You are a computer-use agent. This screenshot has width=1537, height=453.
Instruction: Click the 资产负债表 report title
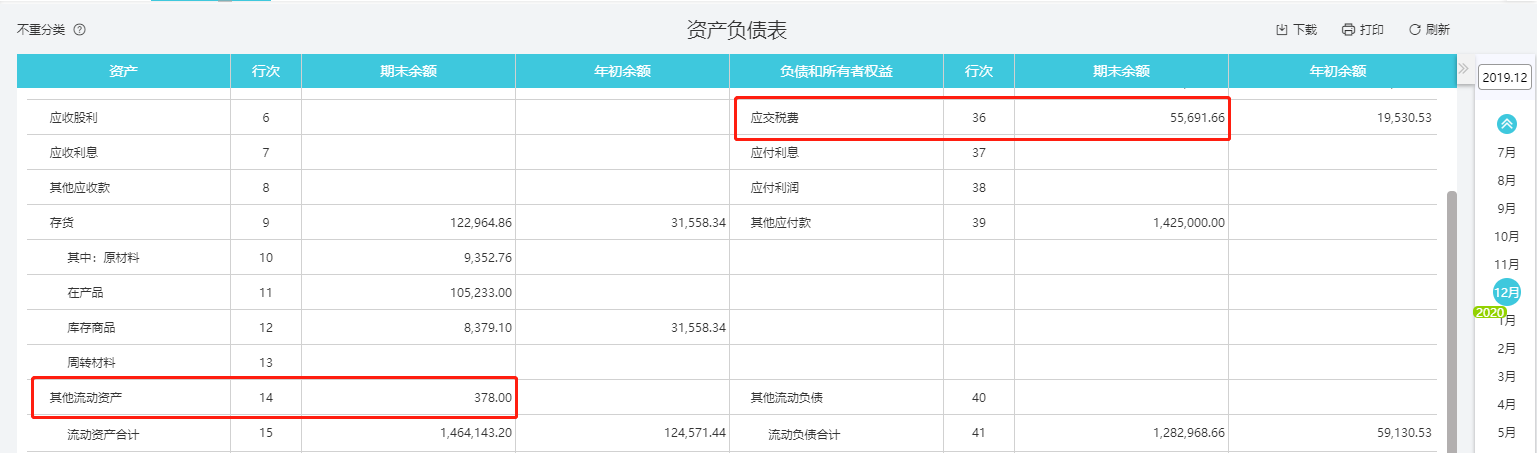[x=737, y=29]
